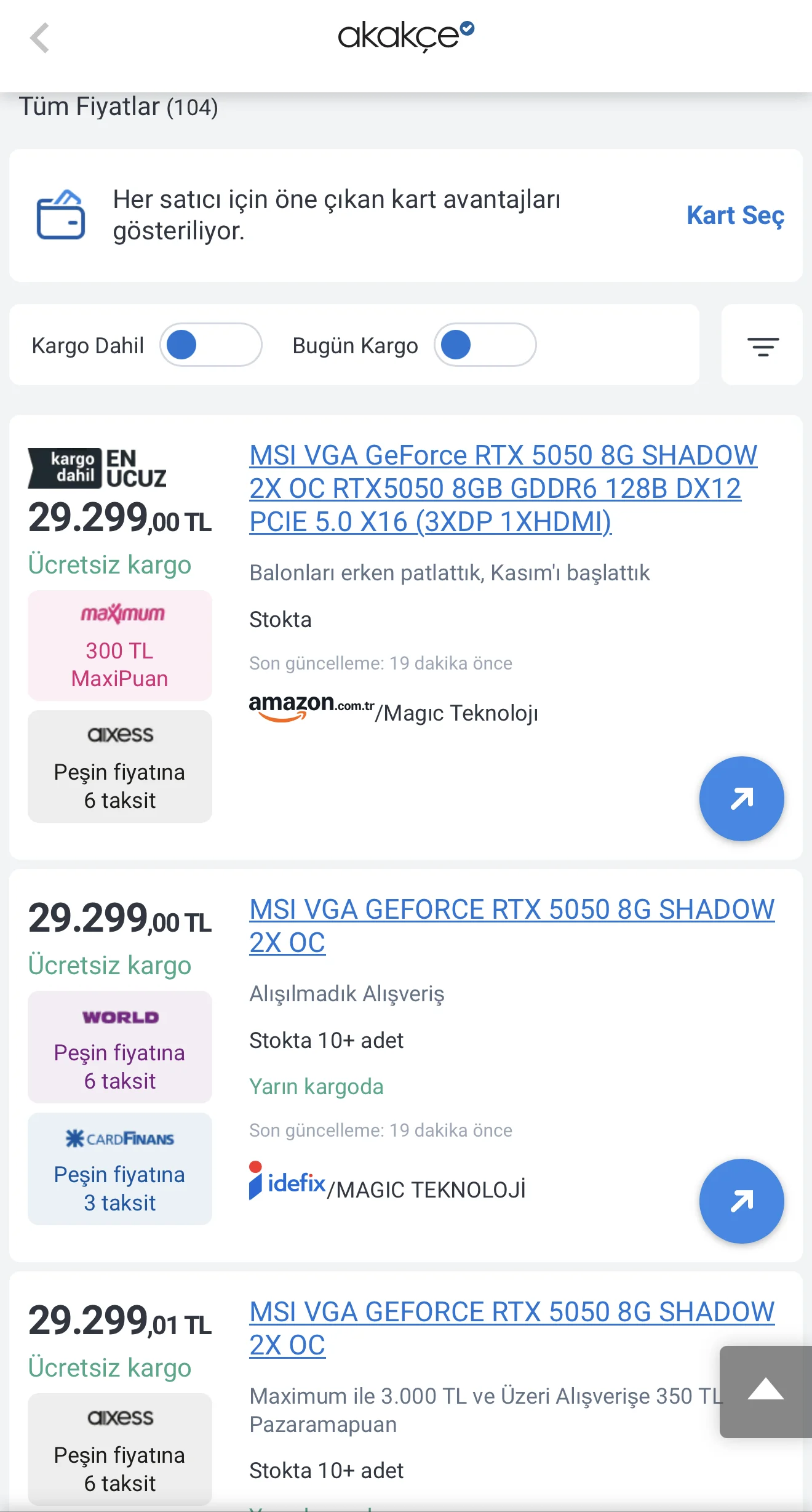Viewport: 812px width, 1512px height.
Task: Open MSI RTX 5050 SHADOW PCIE 5.0 listing link
Action: pos(503,489)
